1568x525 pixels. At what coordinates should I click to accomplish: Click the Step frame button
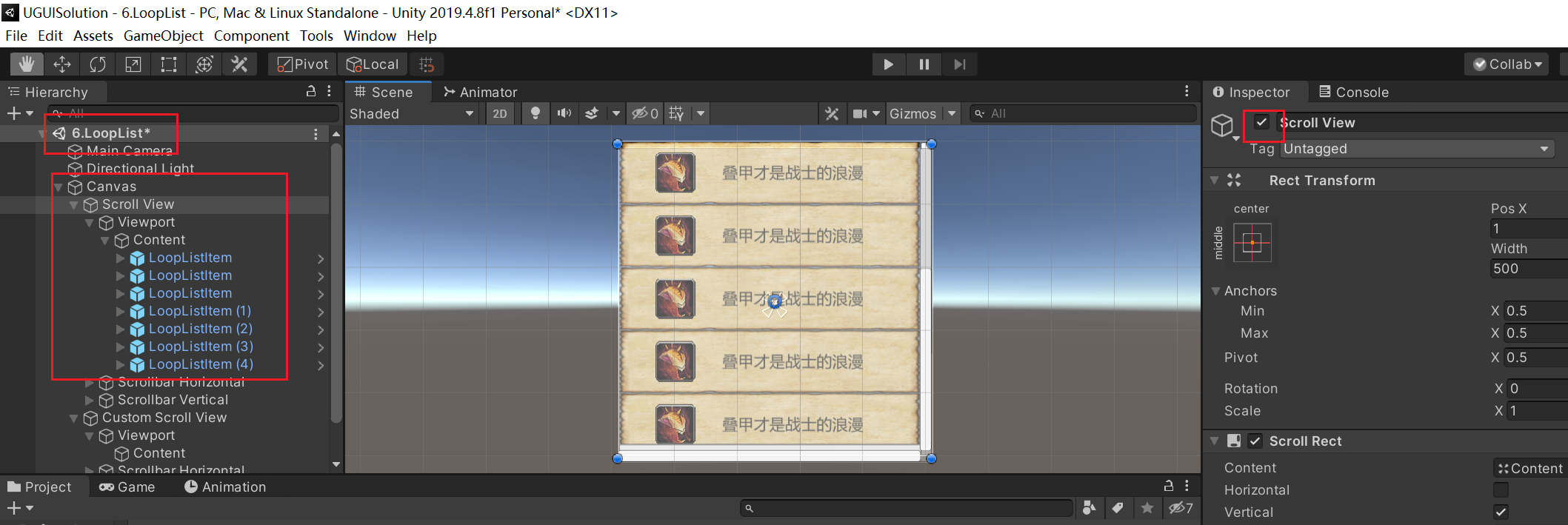tap(959, 64)
